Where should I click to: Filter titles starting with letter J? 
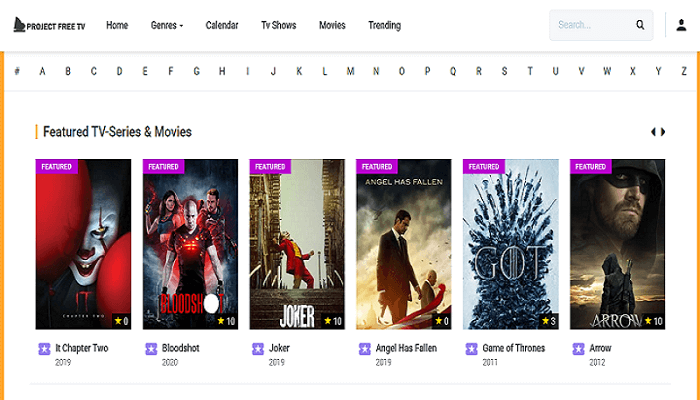273,71
